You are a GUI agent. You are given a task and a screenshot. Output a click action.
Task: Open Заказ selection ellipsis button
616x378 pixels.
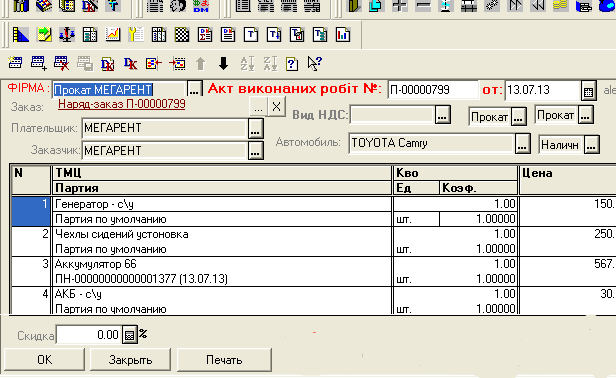(258, 106)
